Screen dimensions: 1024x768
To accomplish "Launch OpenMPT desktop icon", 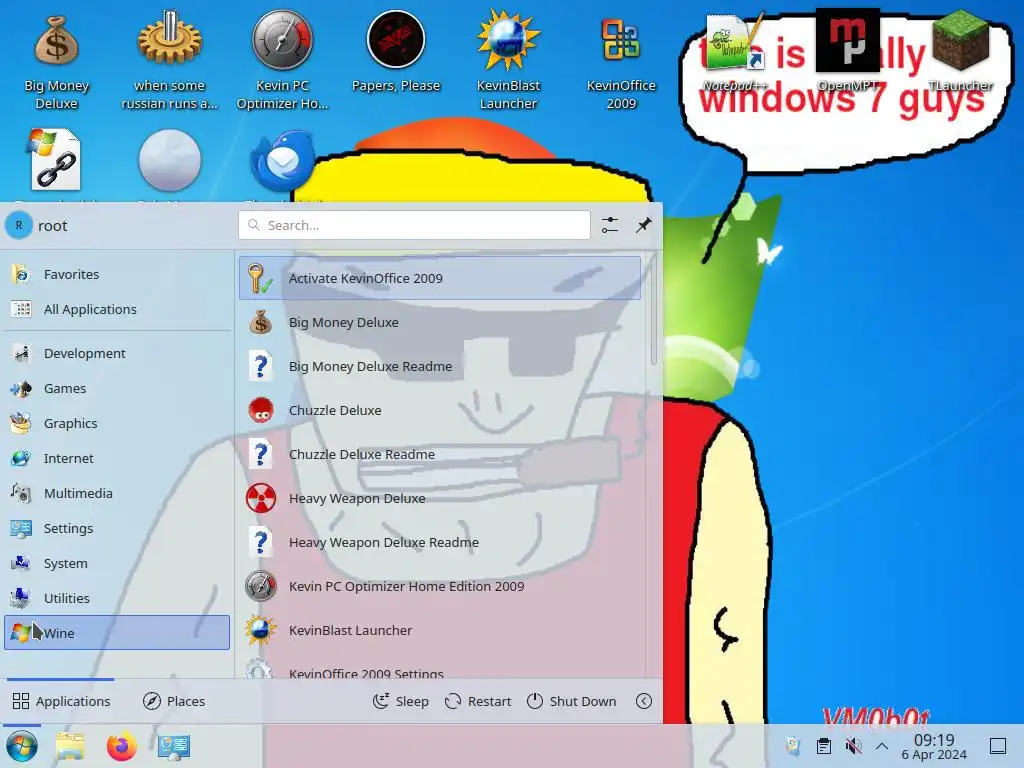I will (x=847, y=52).
